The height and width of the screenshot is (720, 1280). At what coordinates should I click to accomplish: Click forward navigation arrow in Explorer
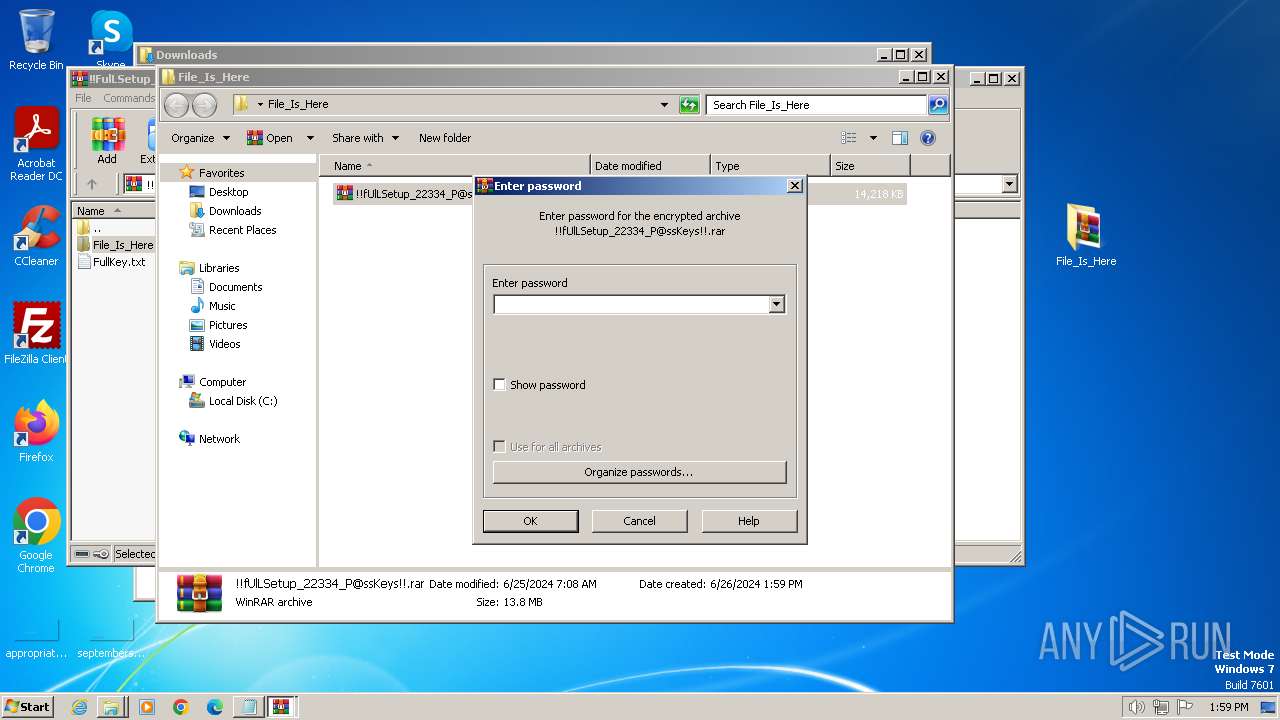(x=204, y=105)
